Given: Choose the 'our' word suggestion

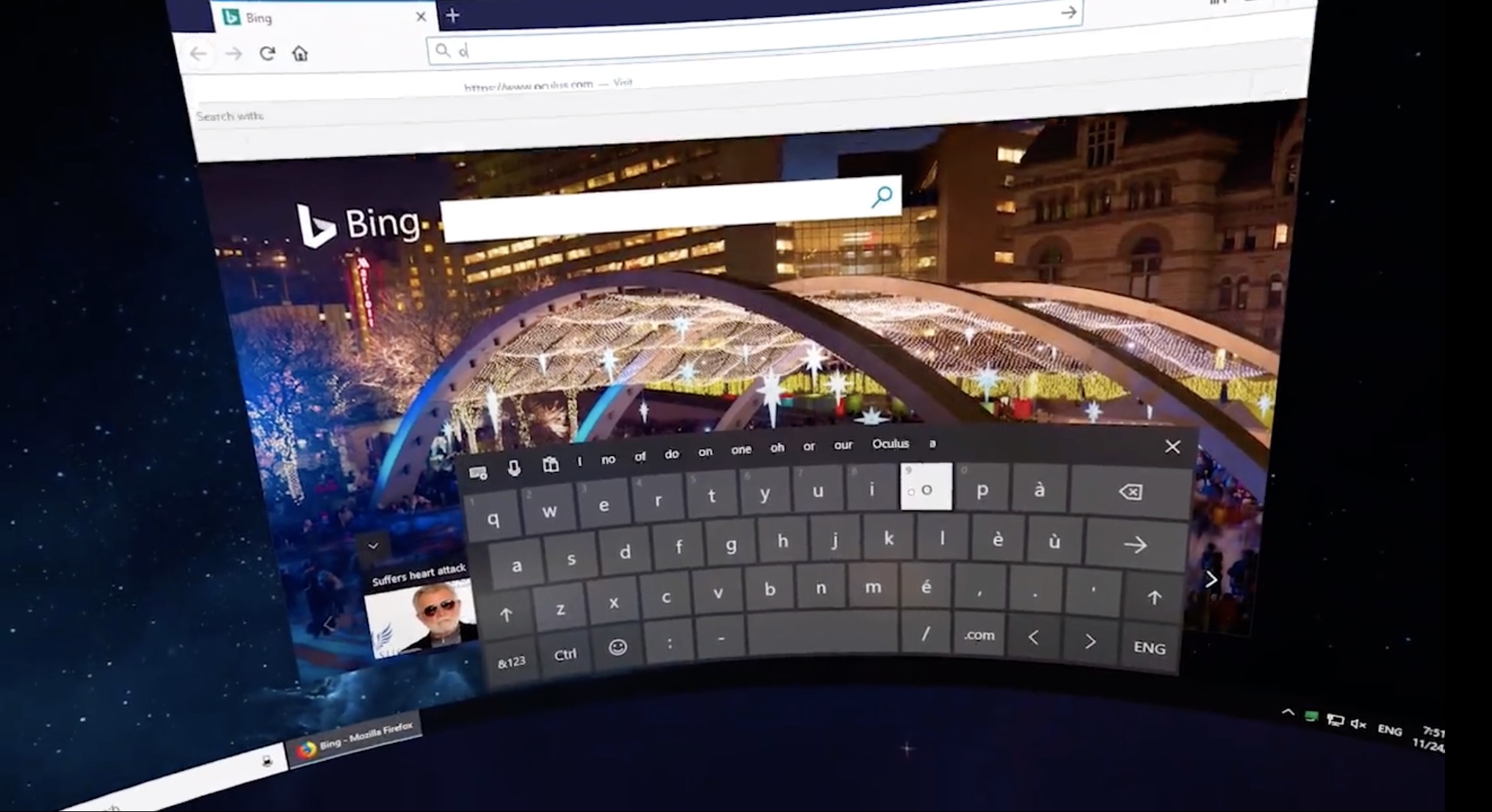Looking at the screenshot, I should (843, 445).
